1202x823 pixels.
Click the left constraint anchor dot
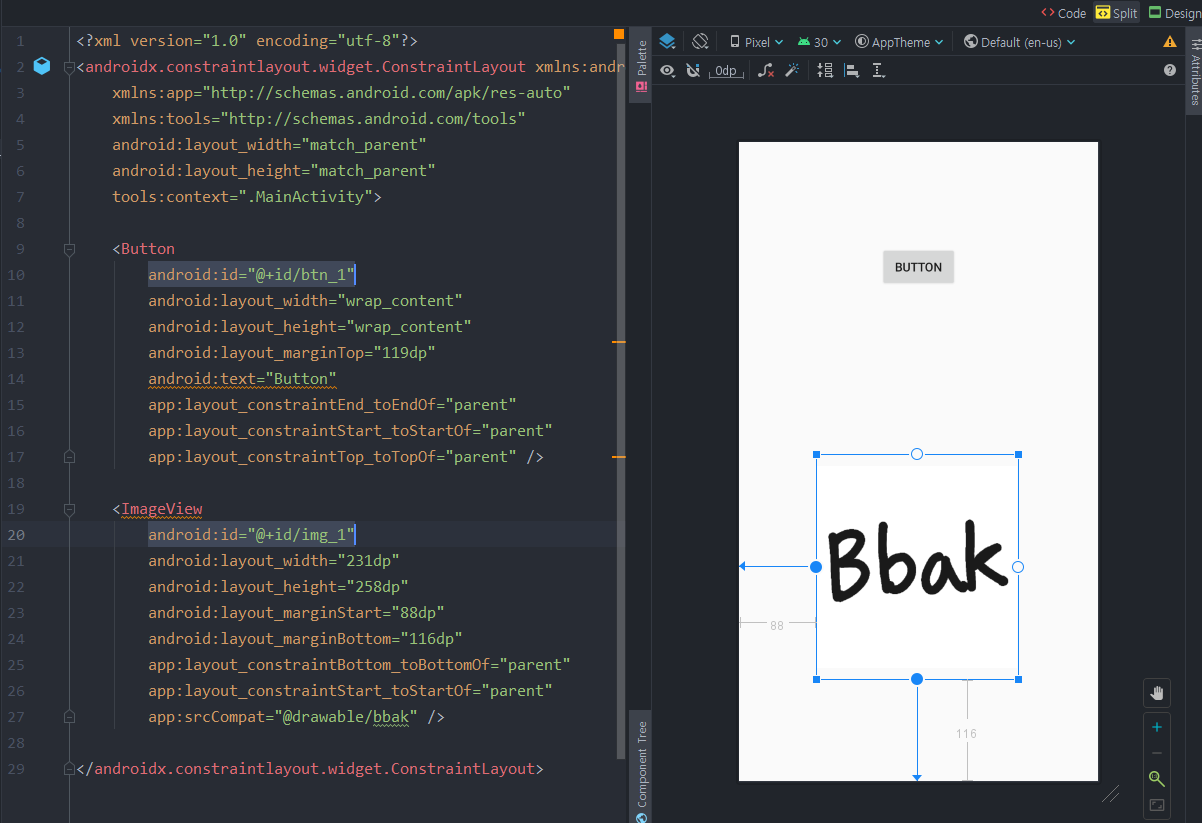tap(816, 567)
